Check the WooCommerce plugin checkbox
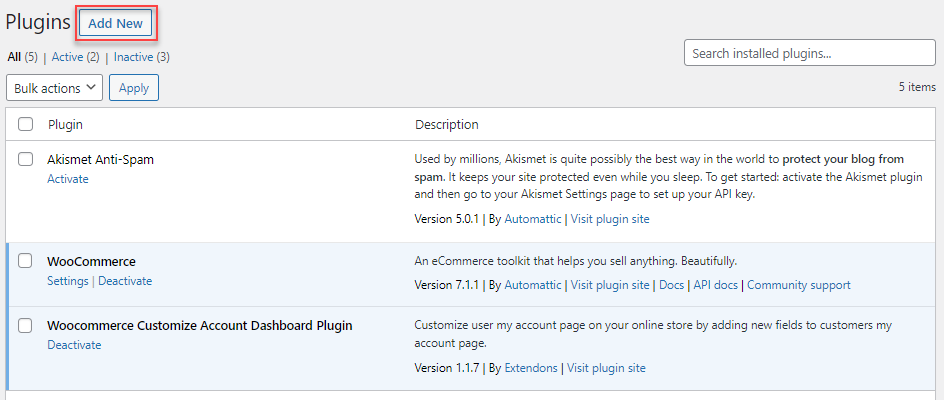Screen dimensions: 944x400 [x=25, y=261]
